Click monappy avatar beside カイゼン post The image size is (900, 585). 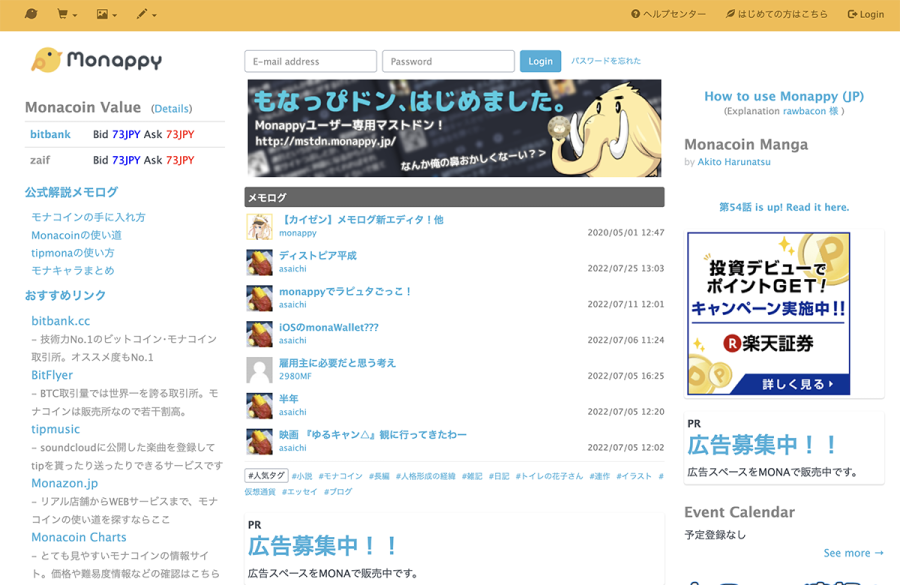259,226
